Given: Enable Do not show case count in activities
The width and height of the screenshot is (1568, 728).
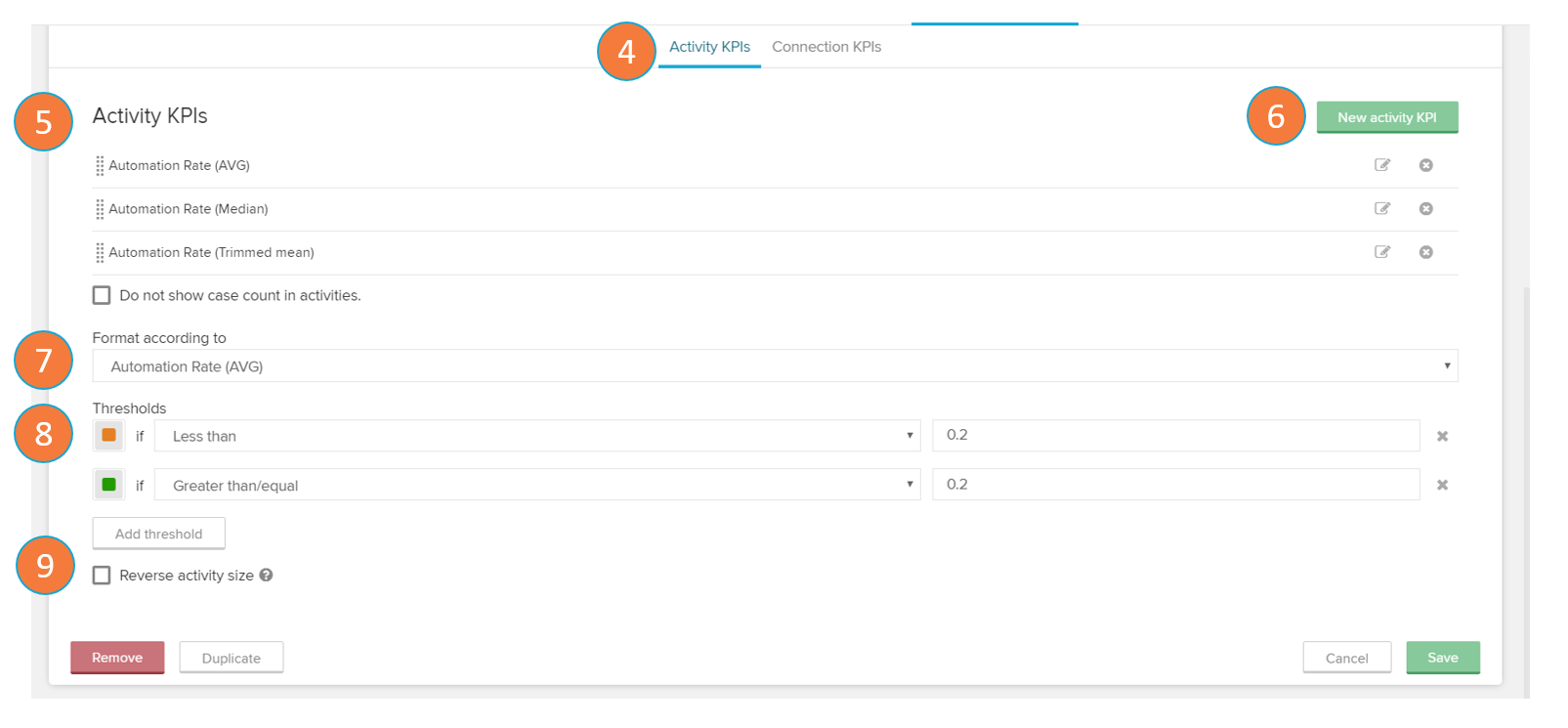Looking at the screenshot, I should 102,295.
